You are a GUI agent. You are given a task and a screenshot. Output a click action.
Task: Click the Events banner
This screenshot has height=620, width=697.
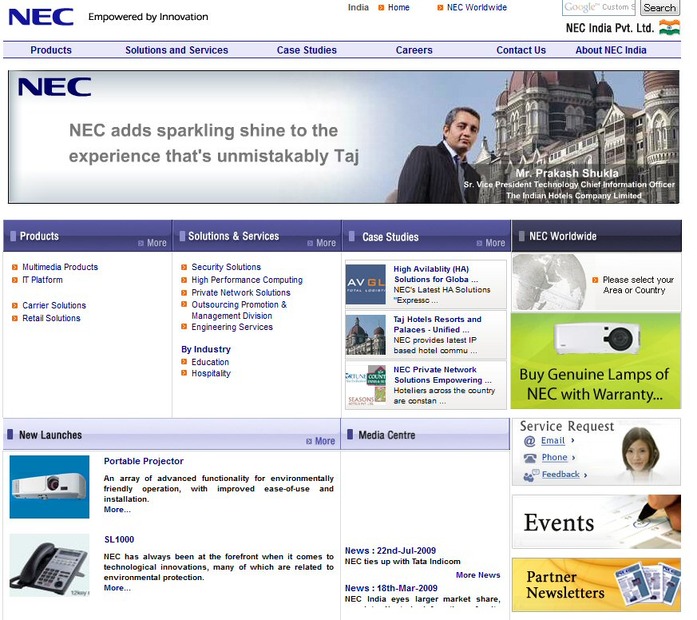pos(596,522)
